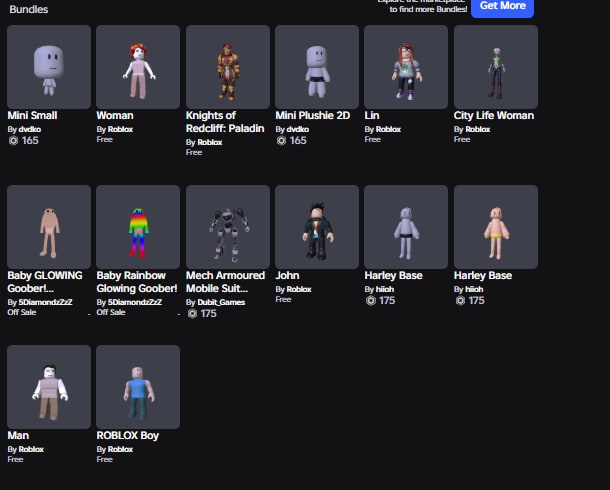
Task: Click the Mini Plushie 2D avatar image
Action: tap(317, 67)
